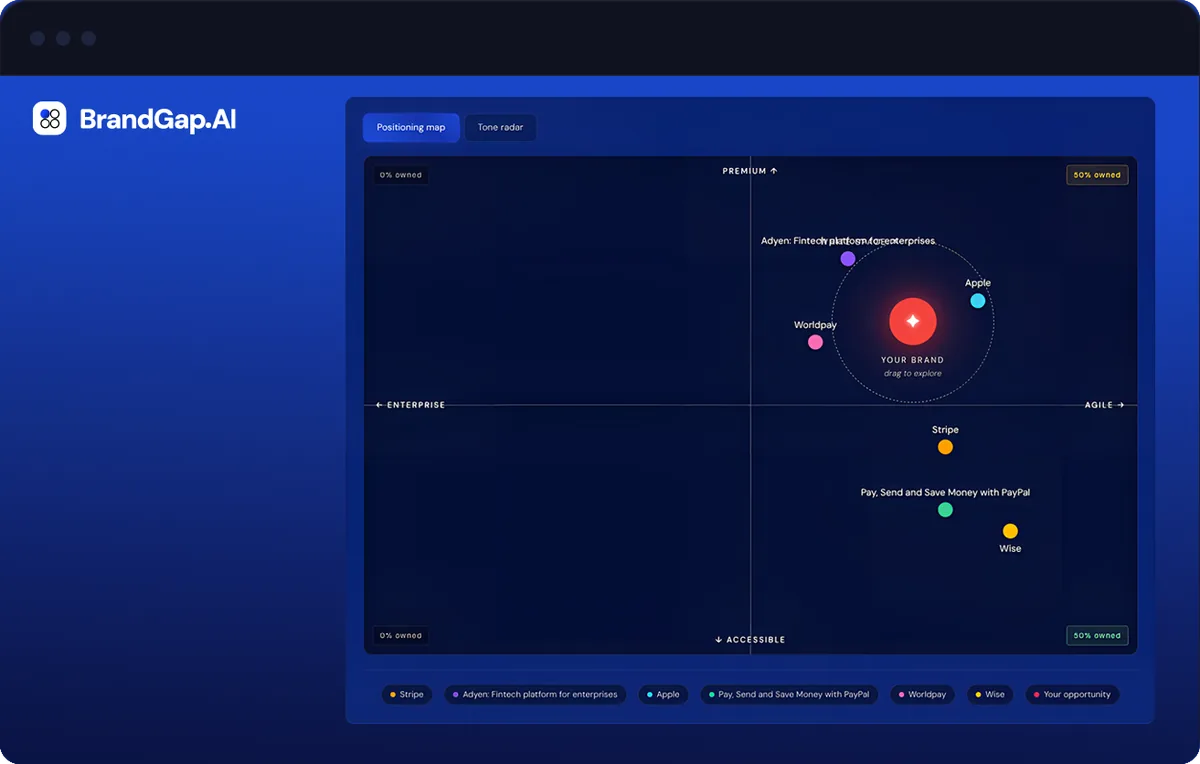
Task: Select the red Your Brand marker
Action: click(912, 321)
